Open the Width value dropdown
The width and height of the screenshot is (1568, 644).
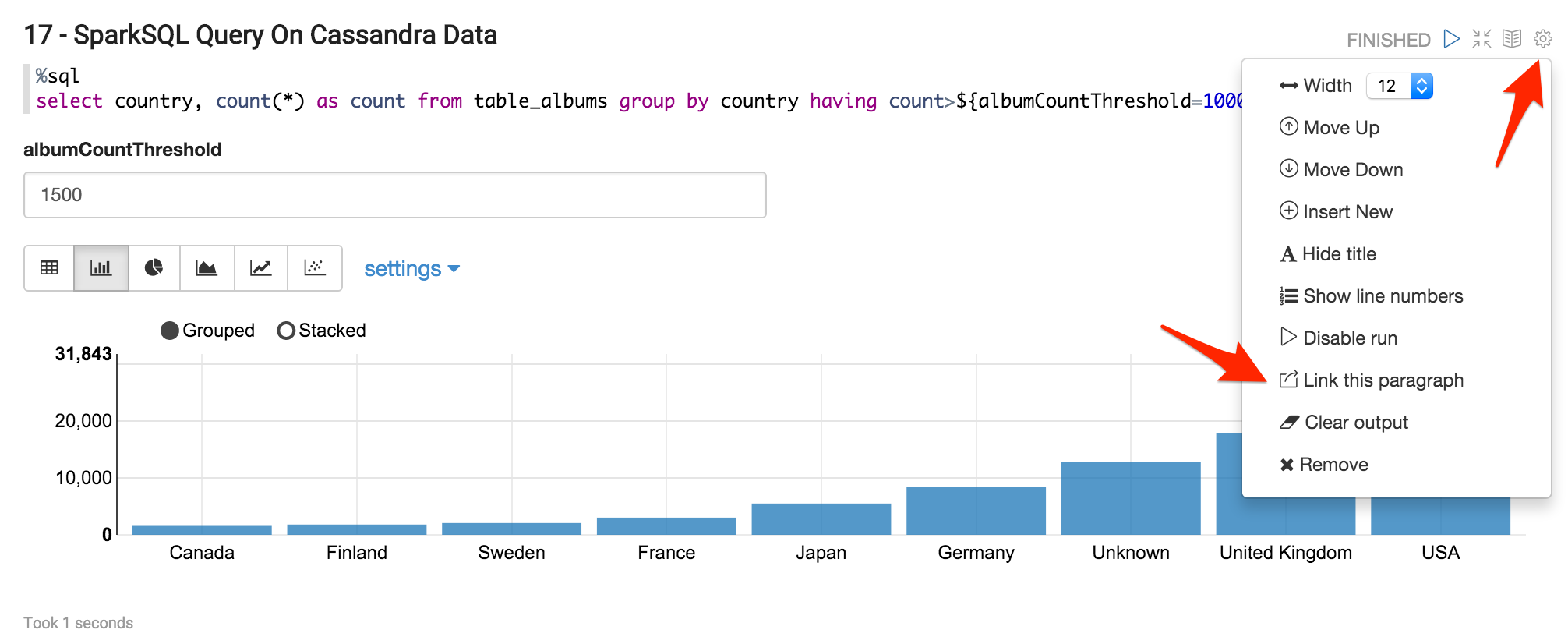pos(1400,86)
